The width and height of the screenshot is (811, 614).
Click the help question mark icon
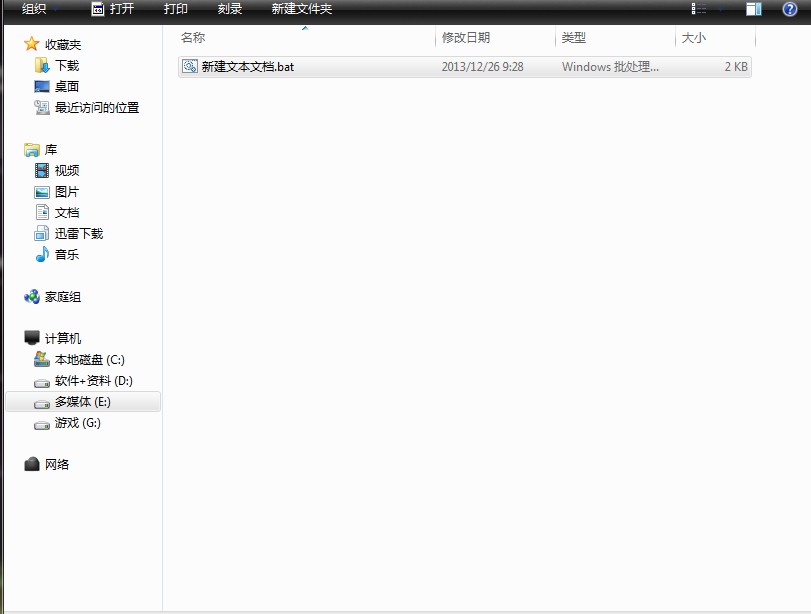click(x=790, y=9)
